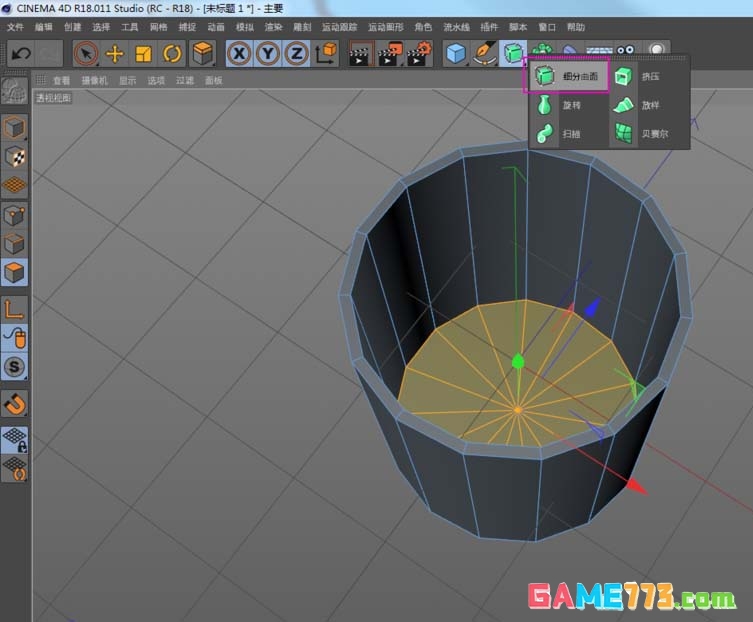Click the green Y-axis gizmo handle
Image resolution: width=753 pixels, height=622 pixels.
517,361
